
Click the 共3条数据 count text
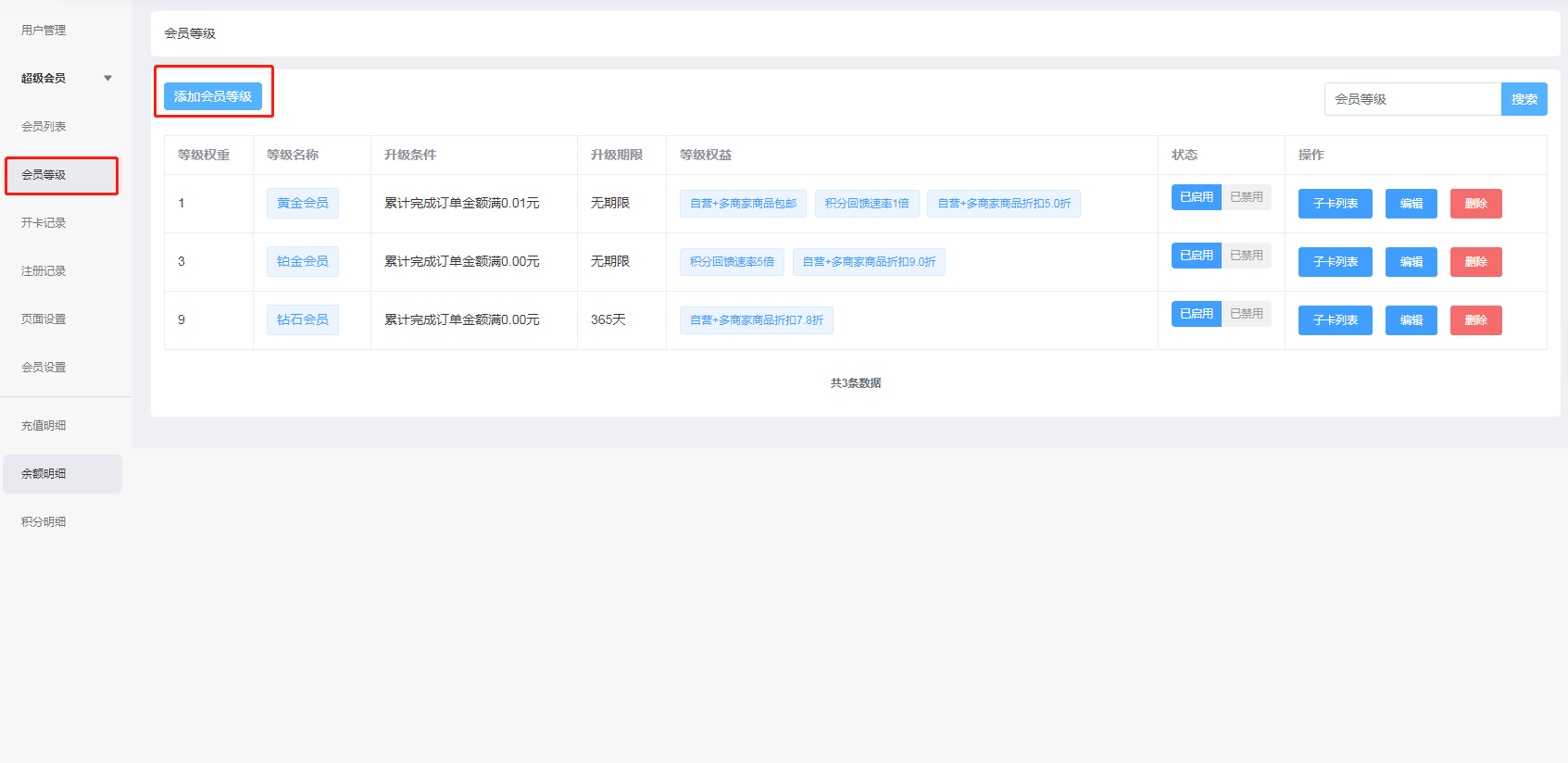[856, 382]
